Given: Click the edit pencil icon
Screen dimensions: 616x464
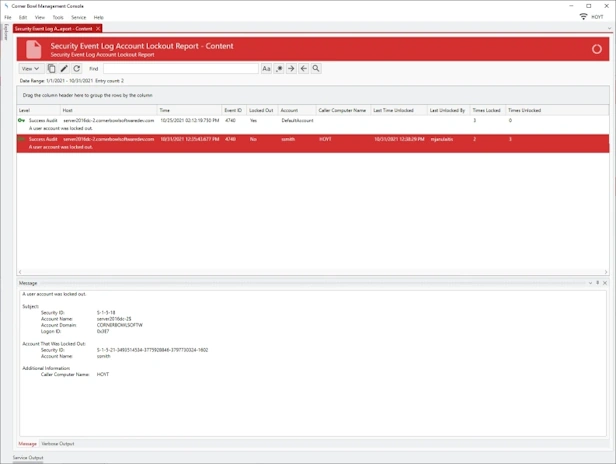Looking at the screenshot, I should pos(64,69).
